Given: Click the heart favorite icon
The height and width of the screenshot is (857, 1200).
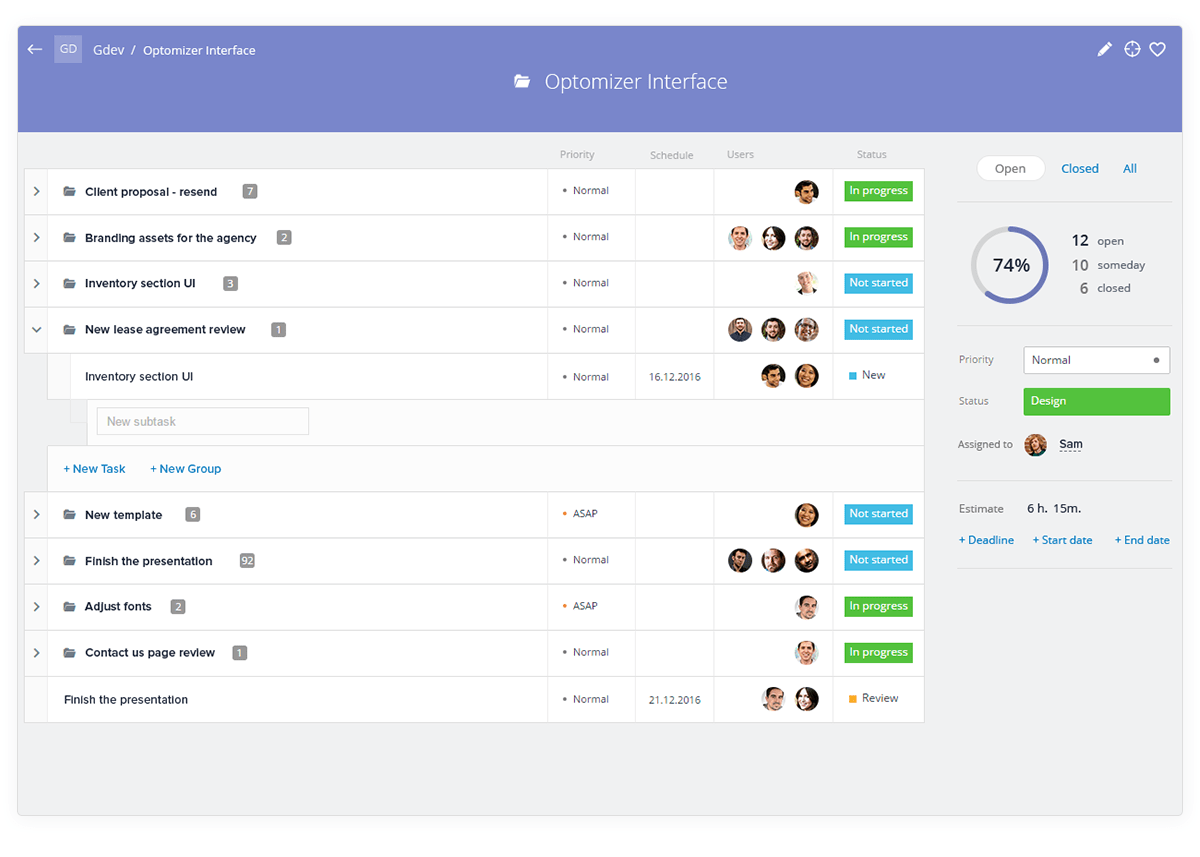Looking at the screenshot, I should pyautogui.click(x=1158, y=49).
